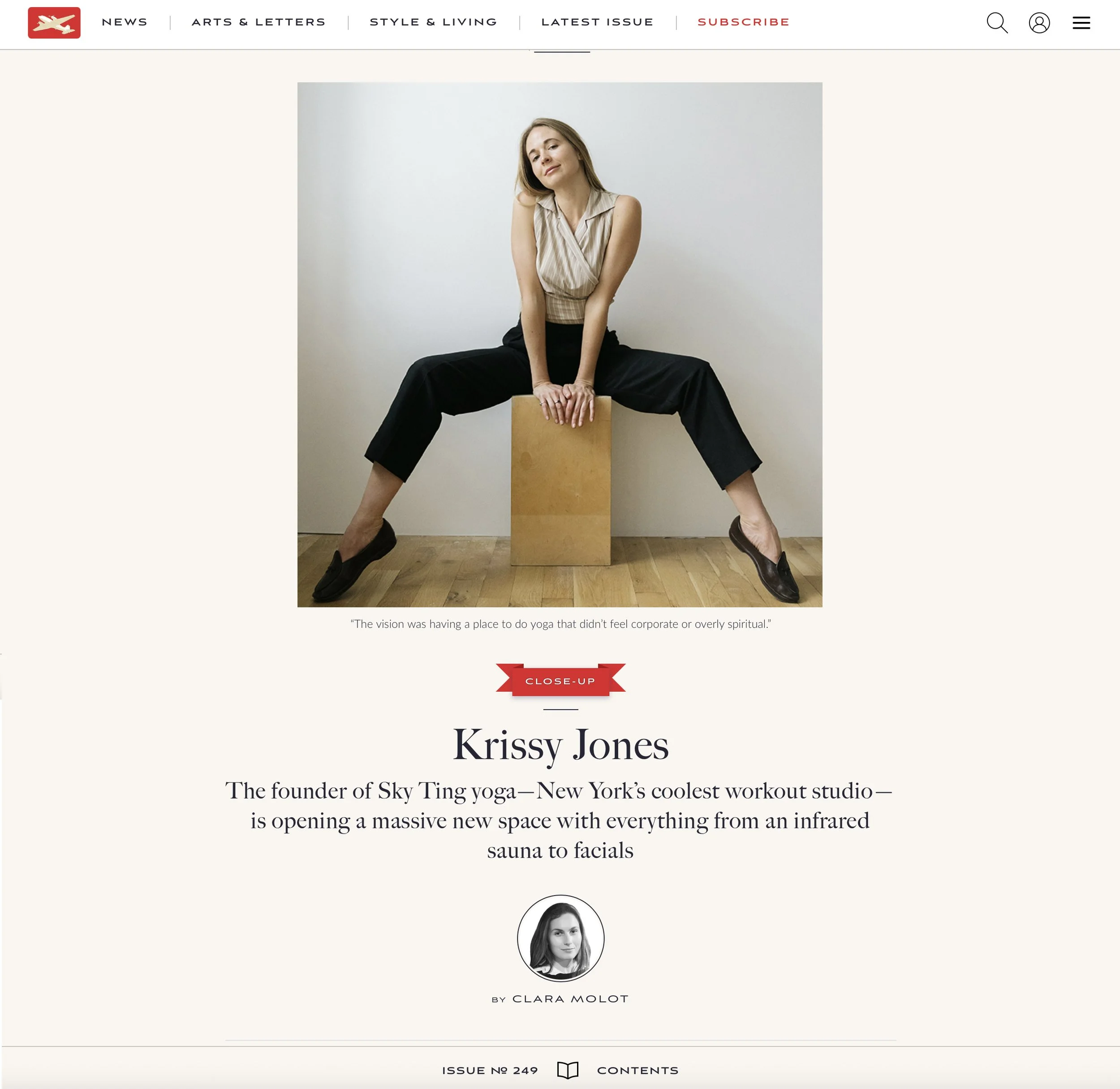This screenshot has width=1120, height=1089.
Task: Open Contents in the bottom bar
Action: (x=638, y=1070)
